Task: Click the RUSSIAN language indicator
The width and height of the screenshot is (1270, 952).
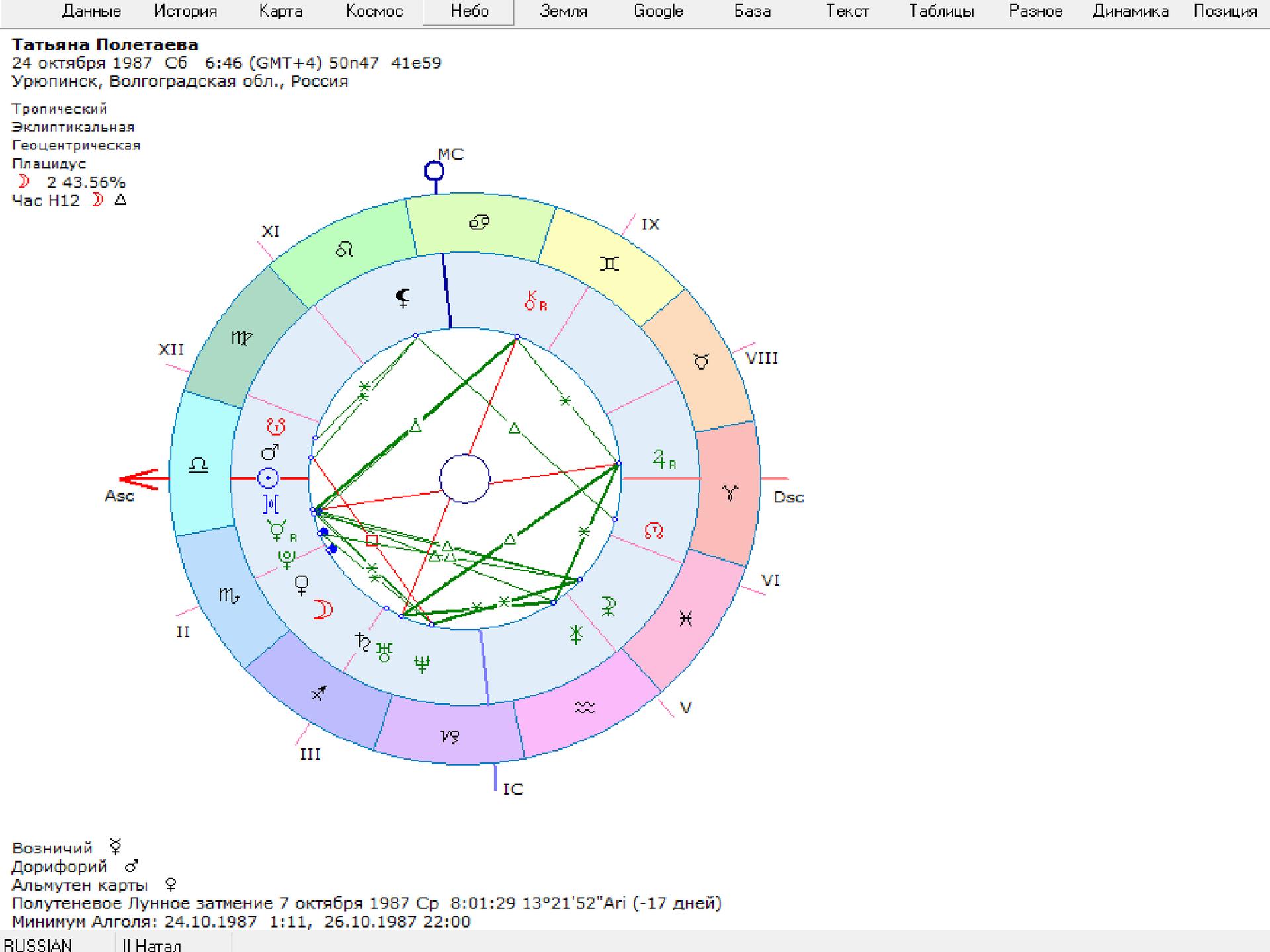Action: pos(38,945)
